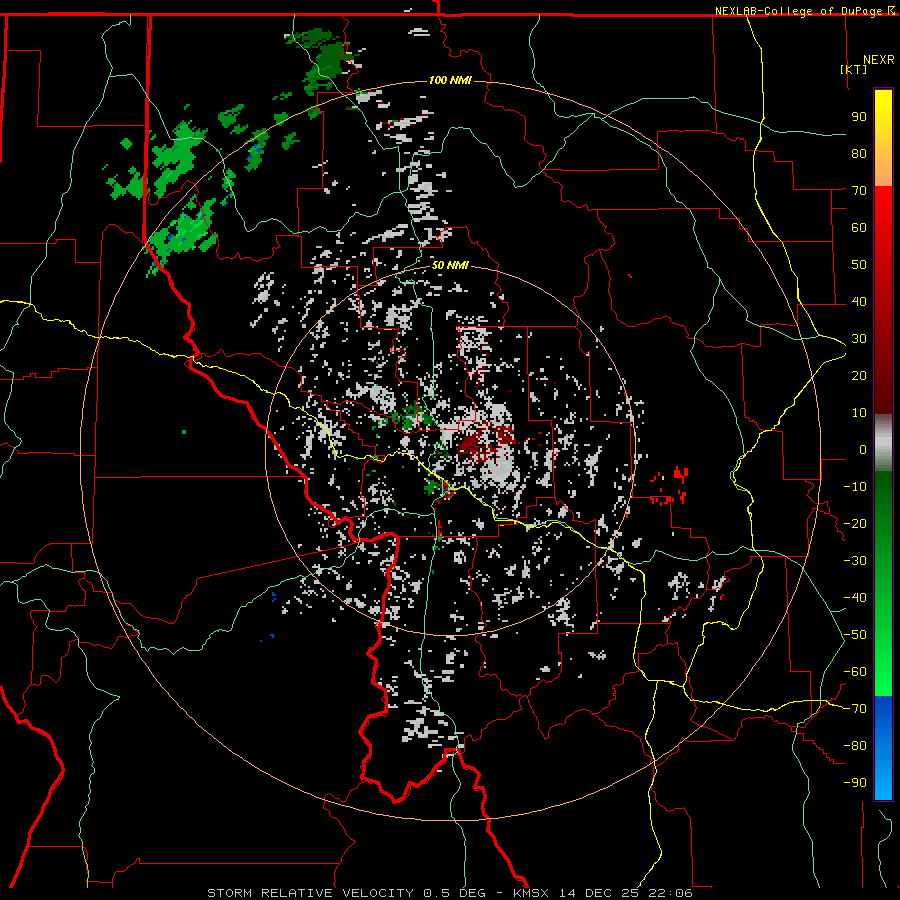Click the positive 70 legend value
Viewport: 900px width, 900px height.
pyautogui.click(x=859, y=191)
